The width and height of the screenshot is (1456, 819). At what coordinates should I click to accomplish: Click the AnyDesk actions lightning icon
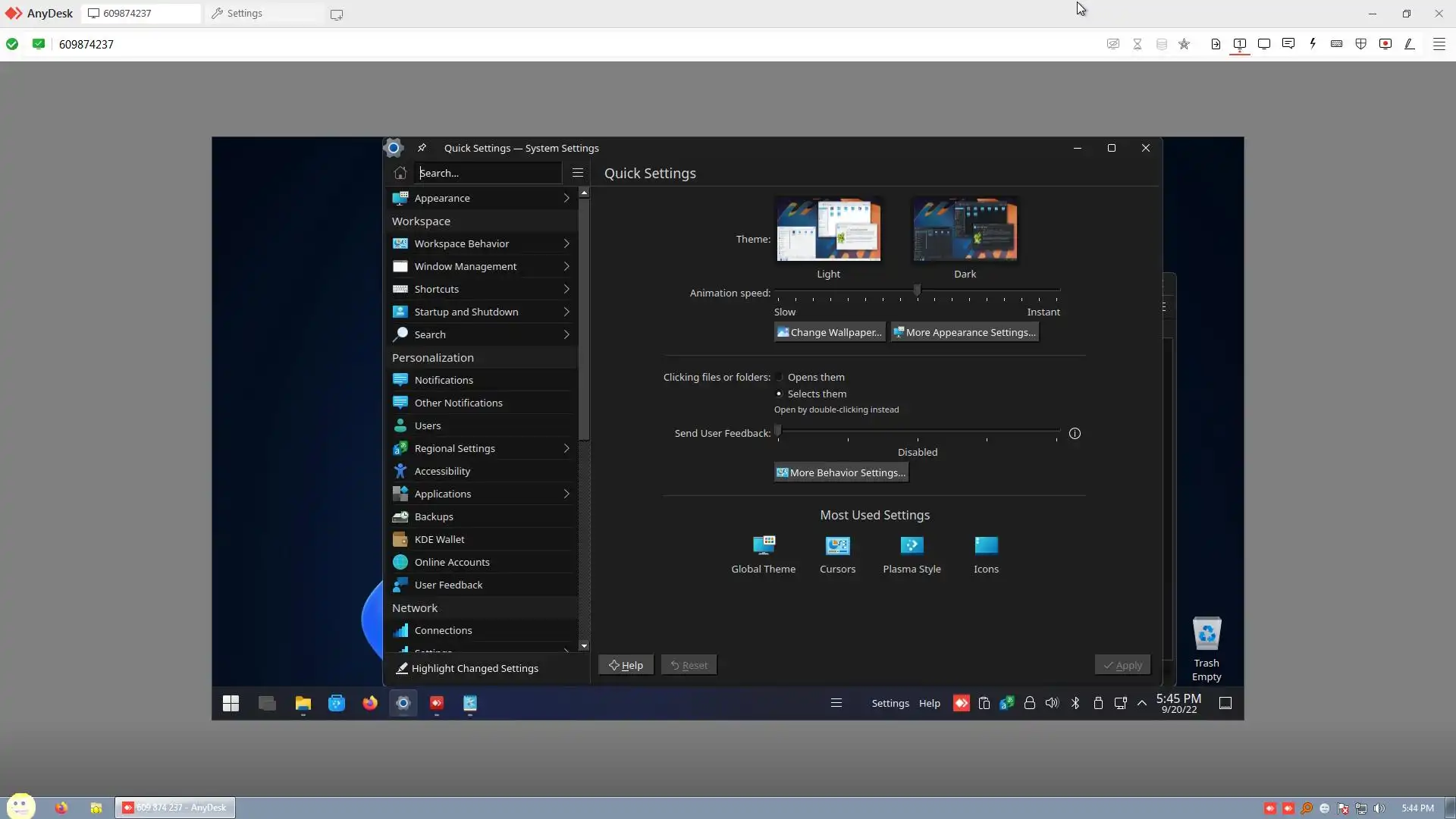pyautogui.click(x=1312, y=44)
